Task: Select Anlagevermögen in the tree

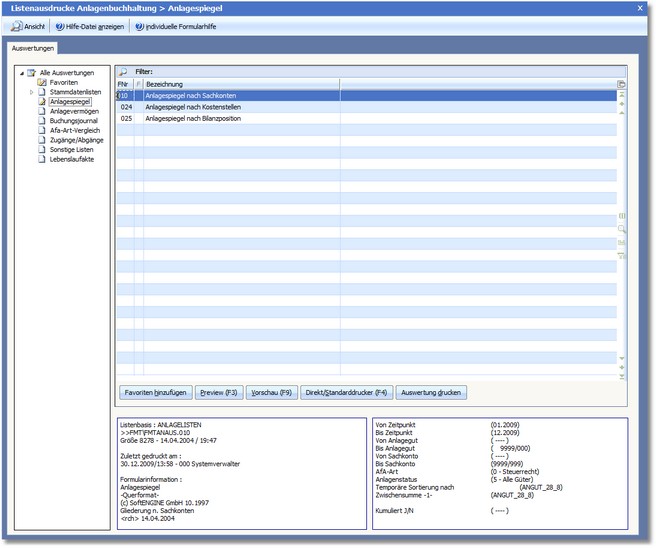Action: coord(74,111)
